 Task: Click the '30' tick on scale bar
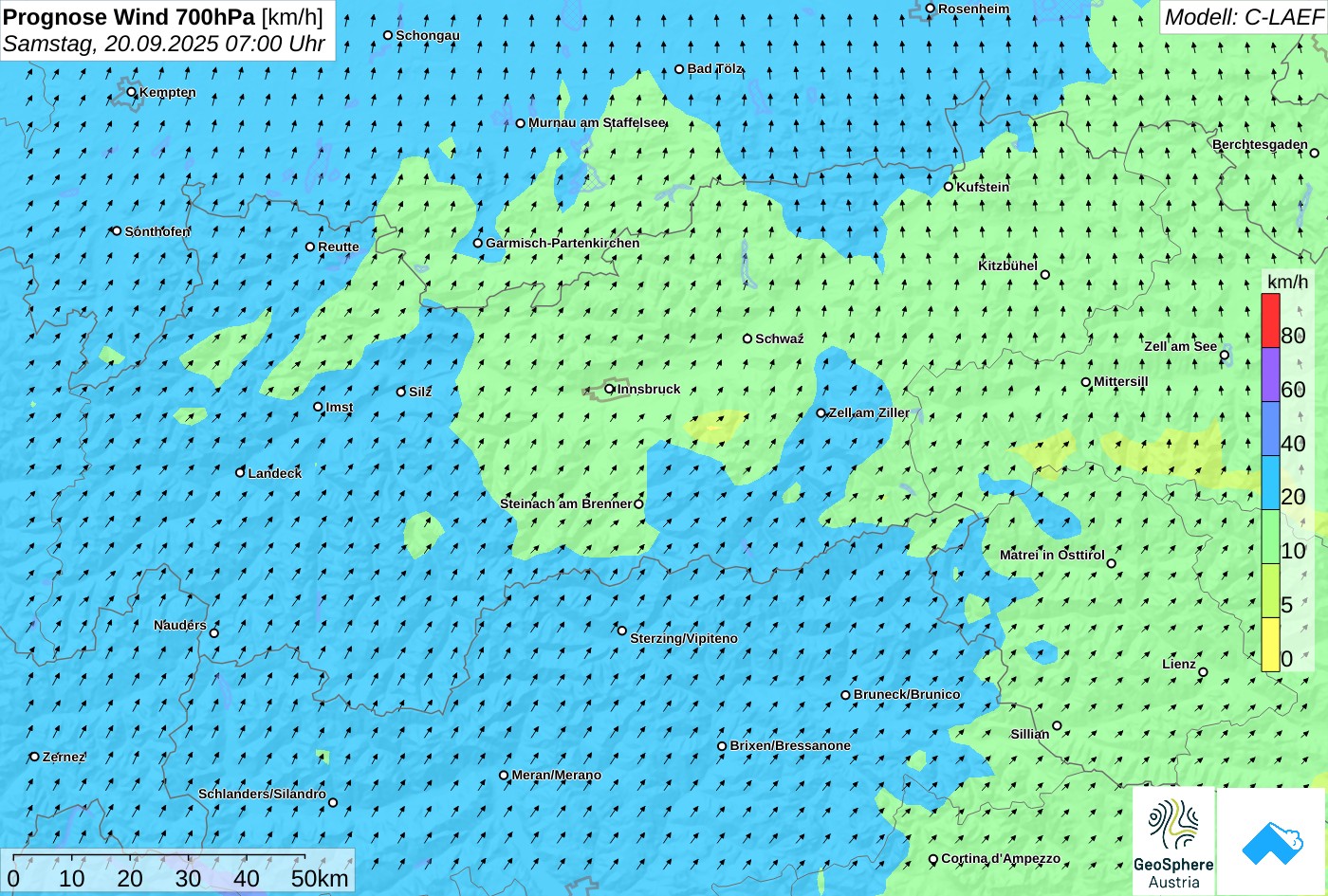(x=188, y=878)
